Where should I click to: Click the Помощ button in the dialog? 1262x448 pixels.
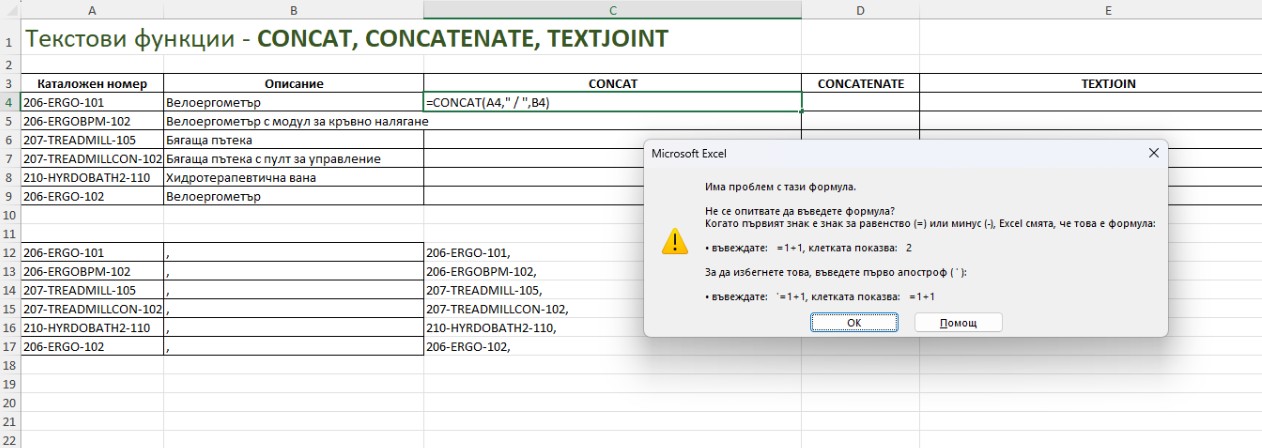click(958, 323)
